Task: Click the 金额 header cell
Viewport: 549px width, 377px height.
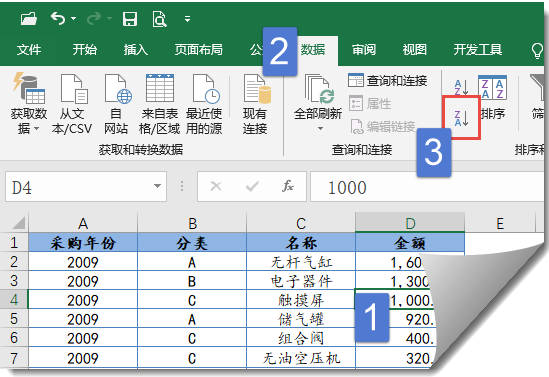Action: click(410, 242)
